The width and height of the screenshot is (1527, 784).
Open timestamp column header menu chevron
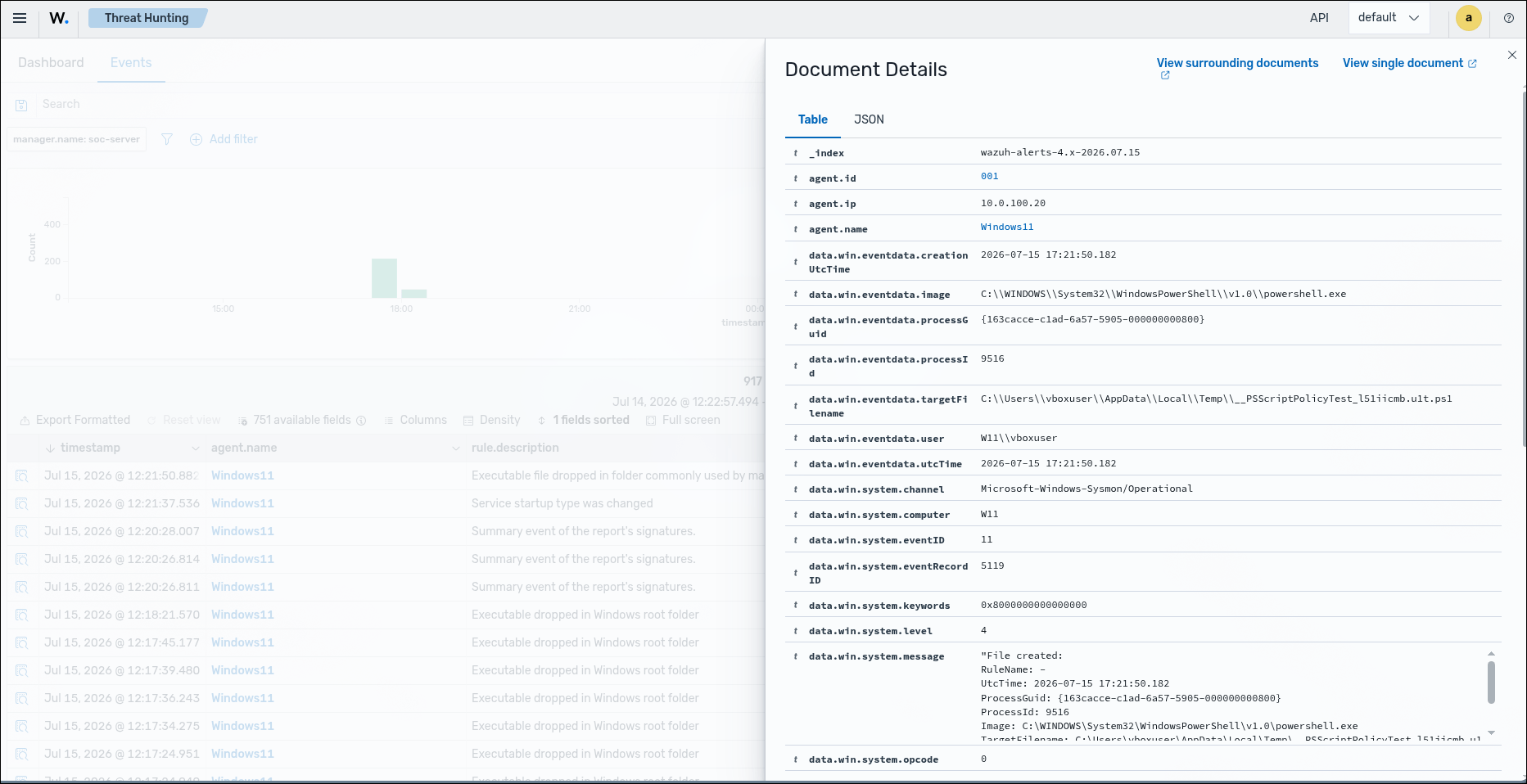click(x=195, y=448)
